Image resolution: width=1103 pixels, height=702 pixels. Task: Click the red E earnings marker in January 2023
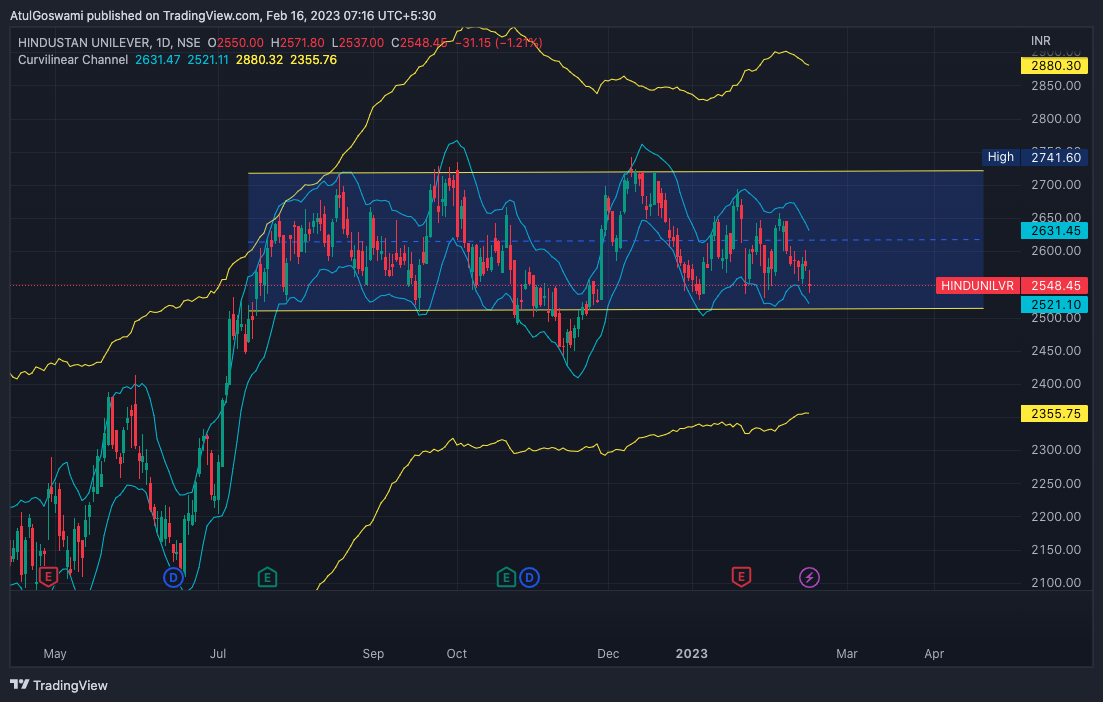pos(741,577)
